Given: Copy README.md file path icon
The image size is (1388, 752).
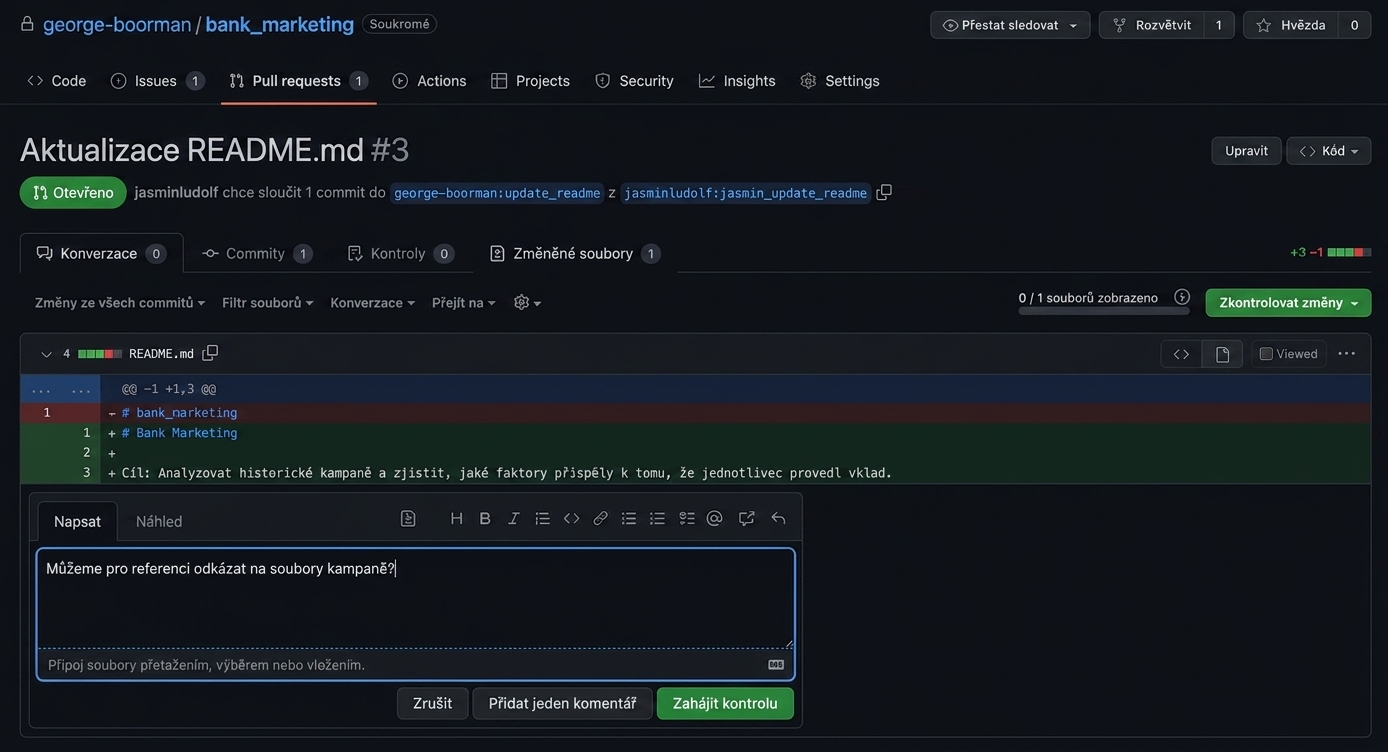Looking at the screenshot, I should point(210,353).
